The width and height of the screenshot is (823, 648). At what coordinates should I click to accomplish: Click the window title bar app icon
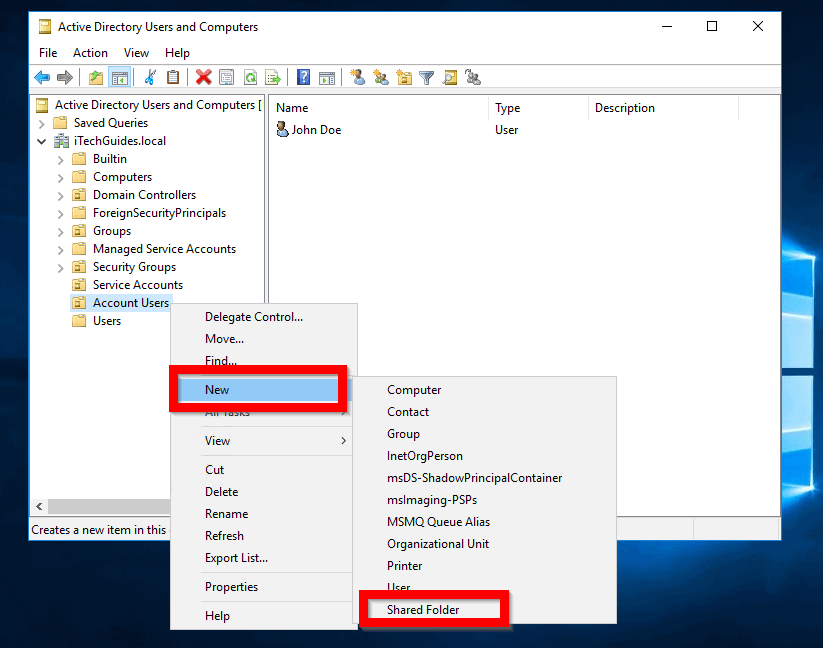click(45, 26)
